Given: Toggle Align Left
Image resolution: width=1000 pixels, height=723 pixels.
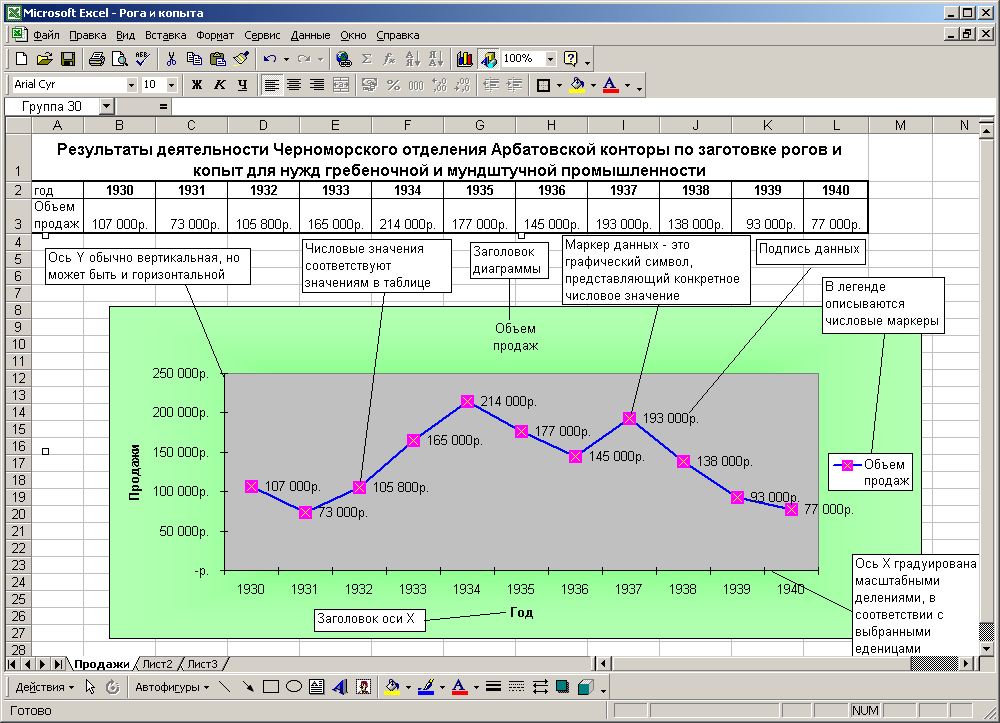Looking at the screenshot, I should [x=272, y=85].
